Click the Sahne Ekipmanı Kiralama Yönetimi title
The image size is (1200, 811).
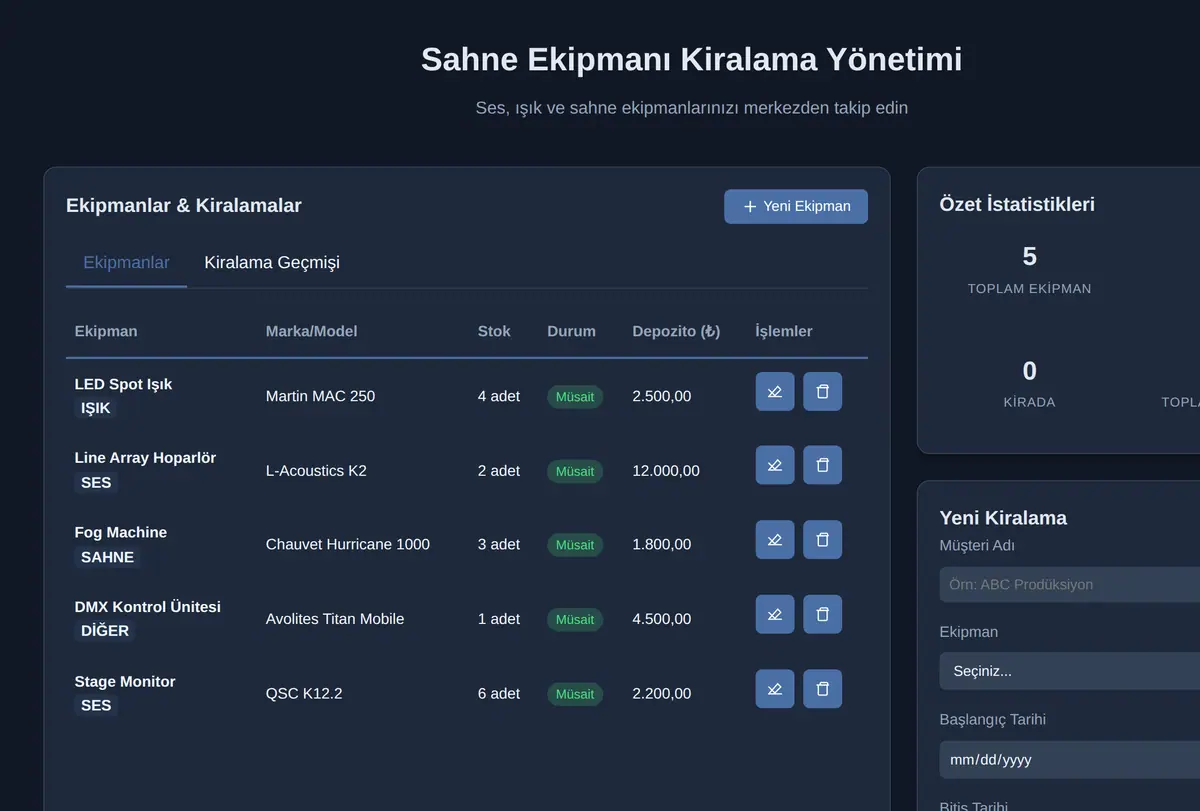click(691, 59)
